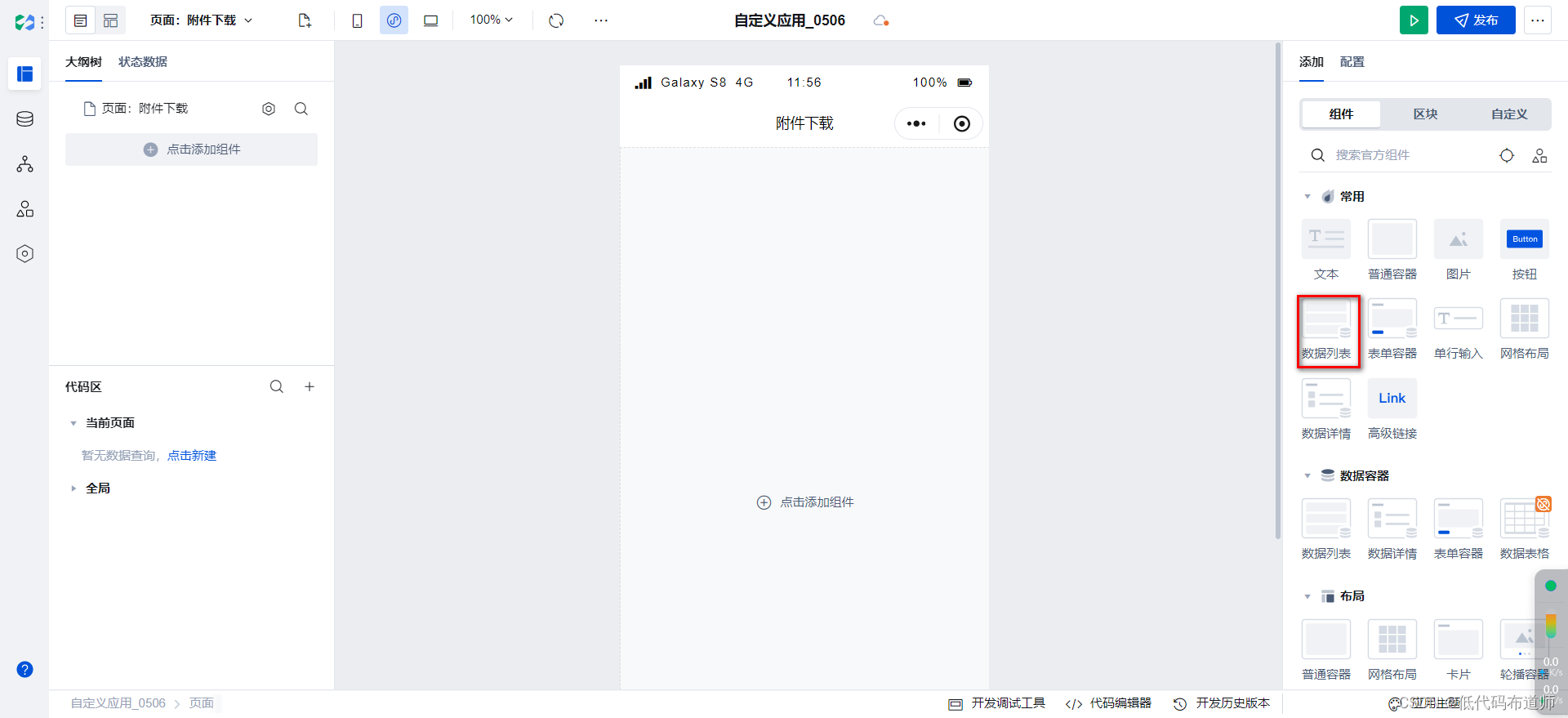Select the 组件 segment

coord(1341,114)
